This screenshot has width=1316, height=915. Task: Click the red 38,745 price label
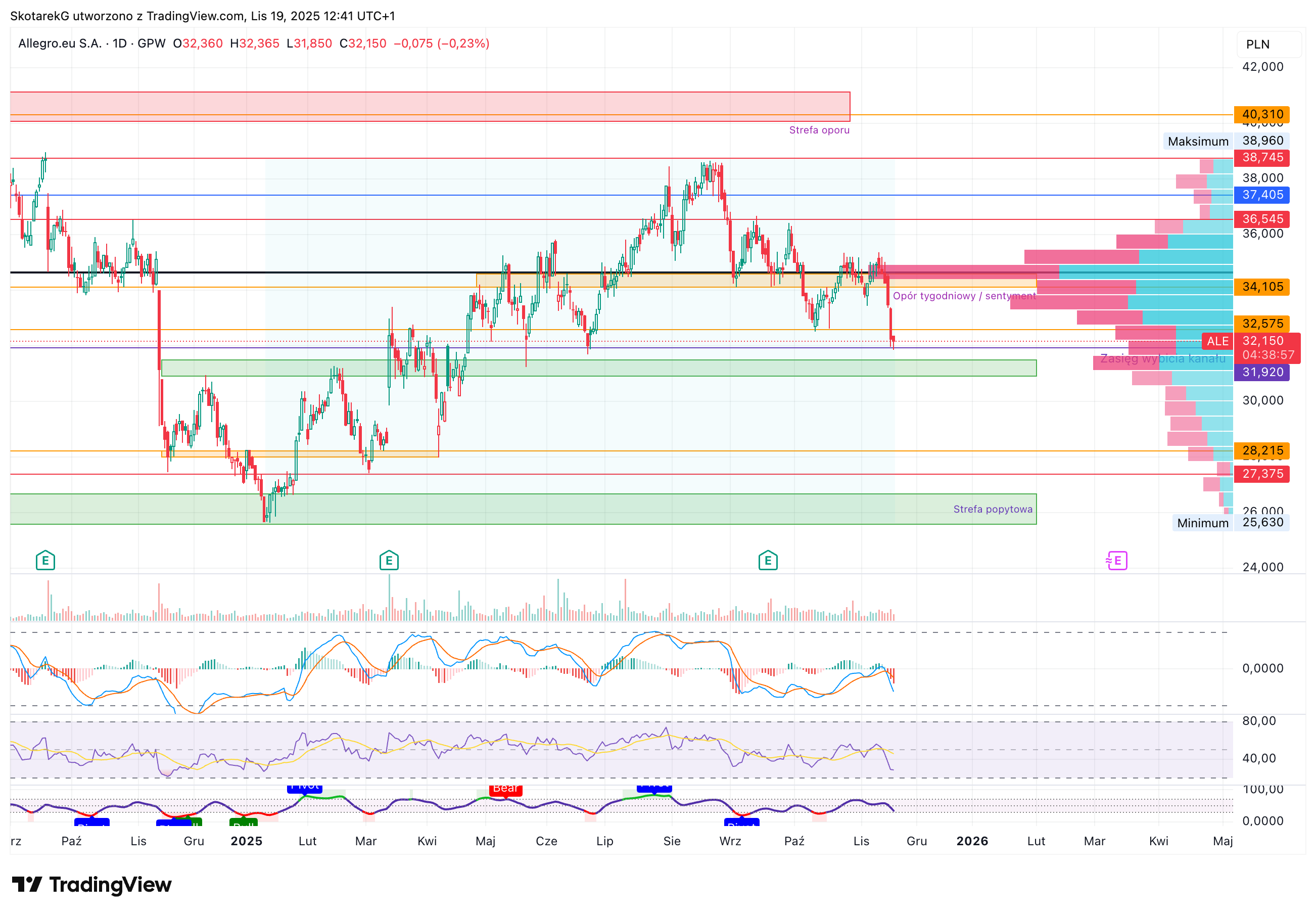(x=1261, y=158)
